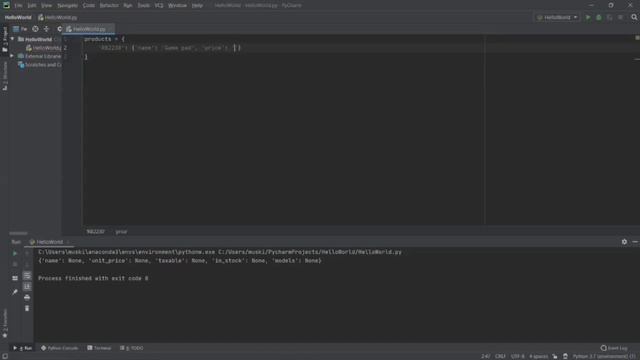Open the Event Log
Image resolution: width=640 pixels, height=360 pixels.
click(x=614, y=348)
